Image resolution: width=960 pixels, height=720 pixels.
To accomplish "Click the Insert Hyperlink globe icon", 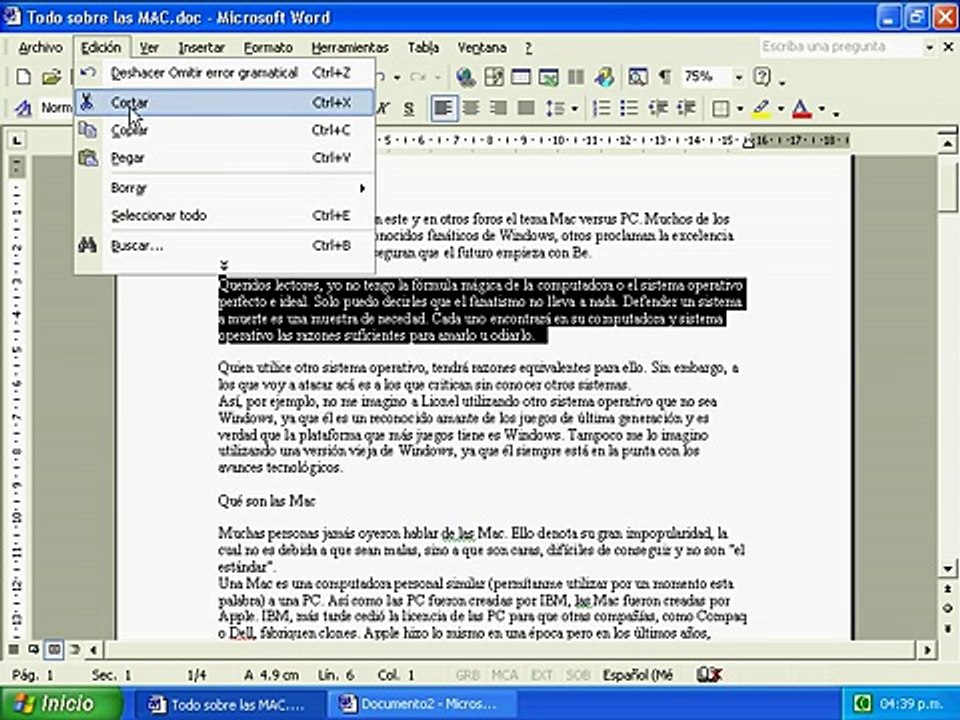I will coord(466,77).
